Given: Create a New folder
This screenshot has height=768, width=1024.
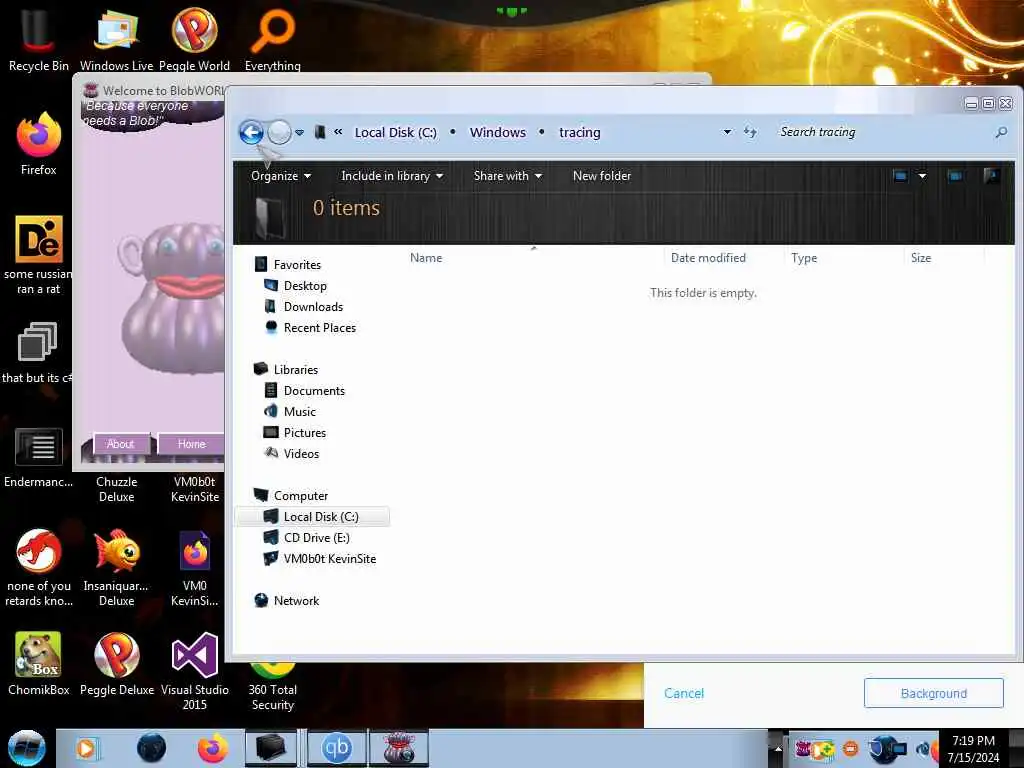Looking at the screenshot, I should pos(601,176).
